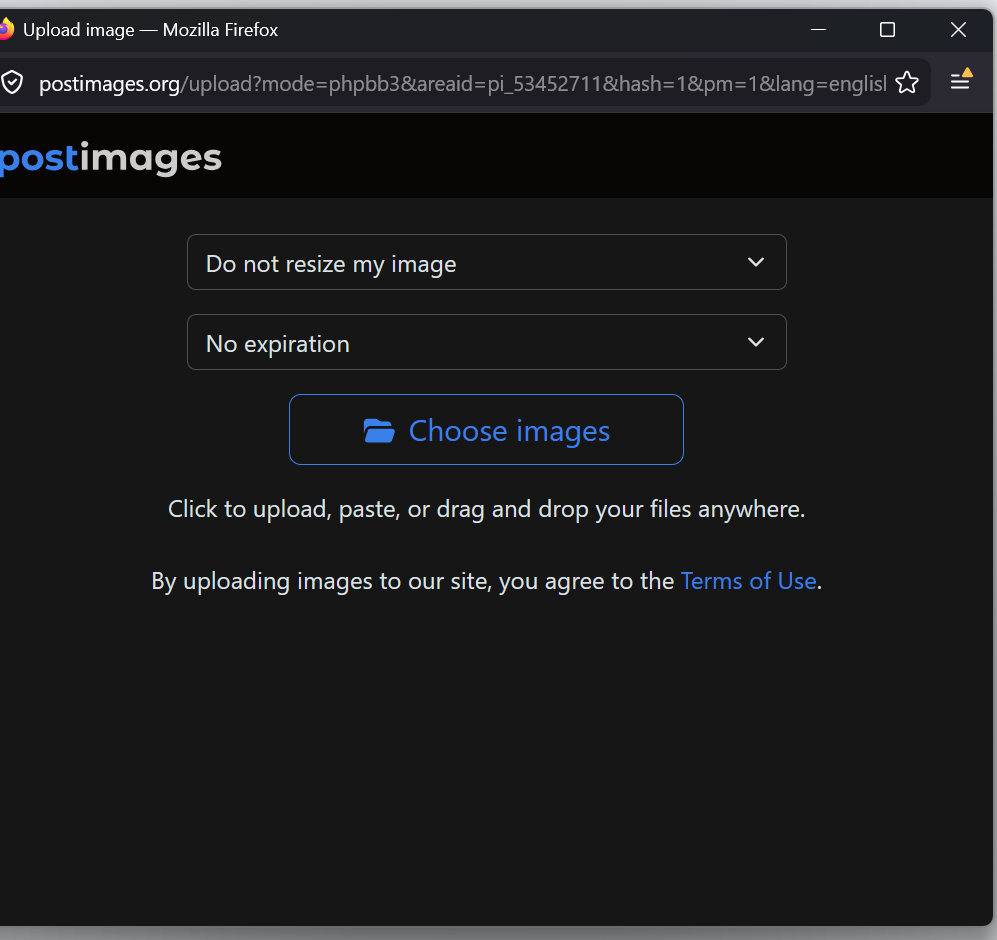997x940 pixels.
Task: Click the Firefox logo in title bar
Action: pyautogui.click(x=6, y=29)
